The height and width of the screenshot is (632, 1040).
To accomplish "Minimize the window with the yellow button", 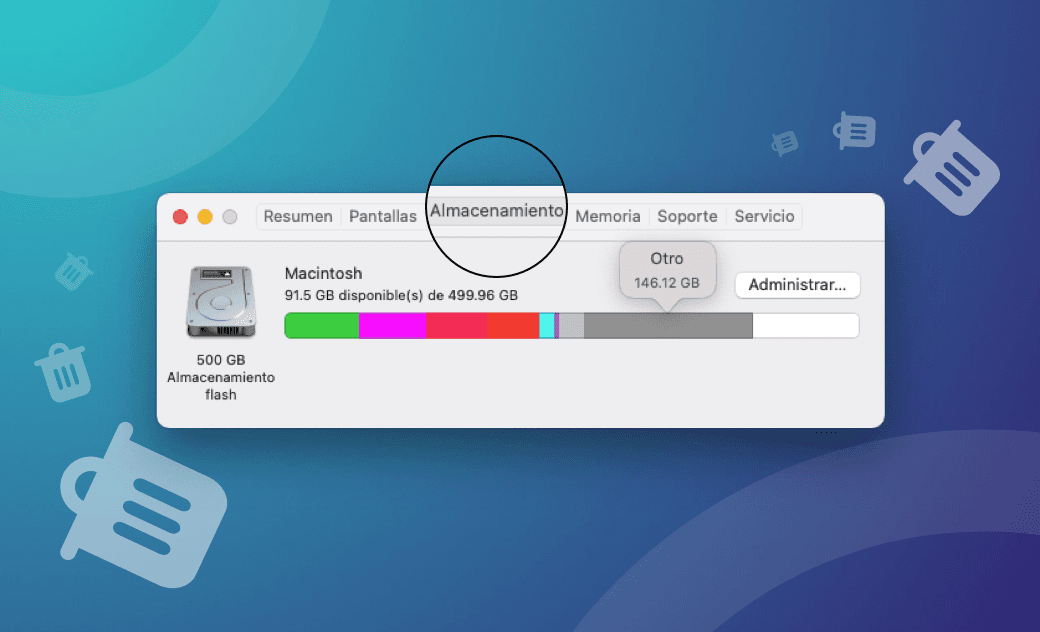I will 204,216.
